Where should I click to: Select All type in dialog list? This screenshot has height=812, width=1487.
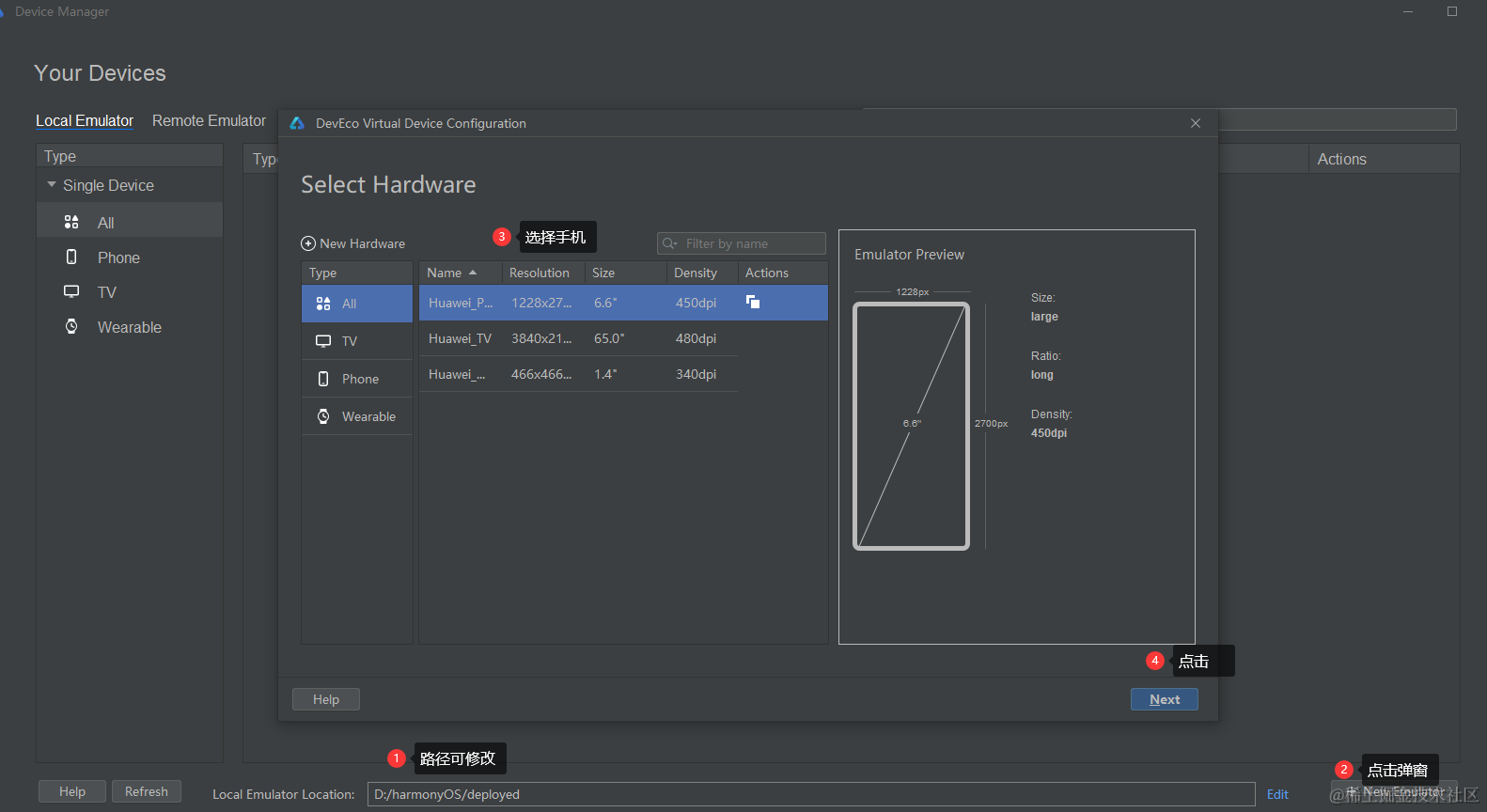357,304
